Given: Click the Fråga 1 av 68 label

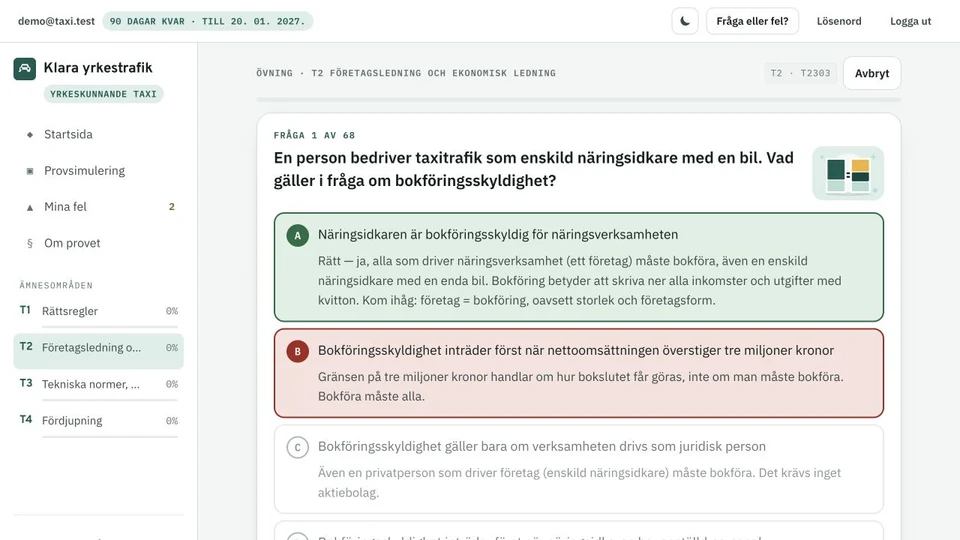Looking at the screenshot, I should point(314,135).
